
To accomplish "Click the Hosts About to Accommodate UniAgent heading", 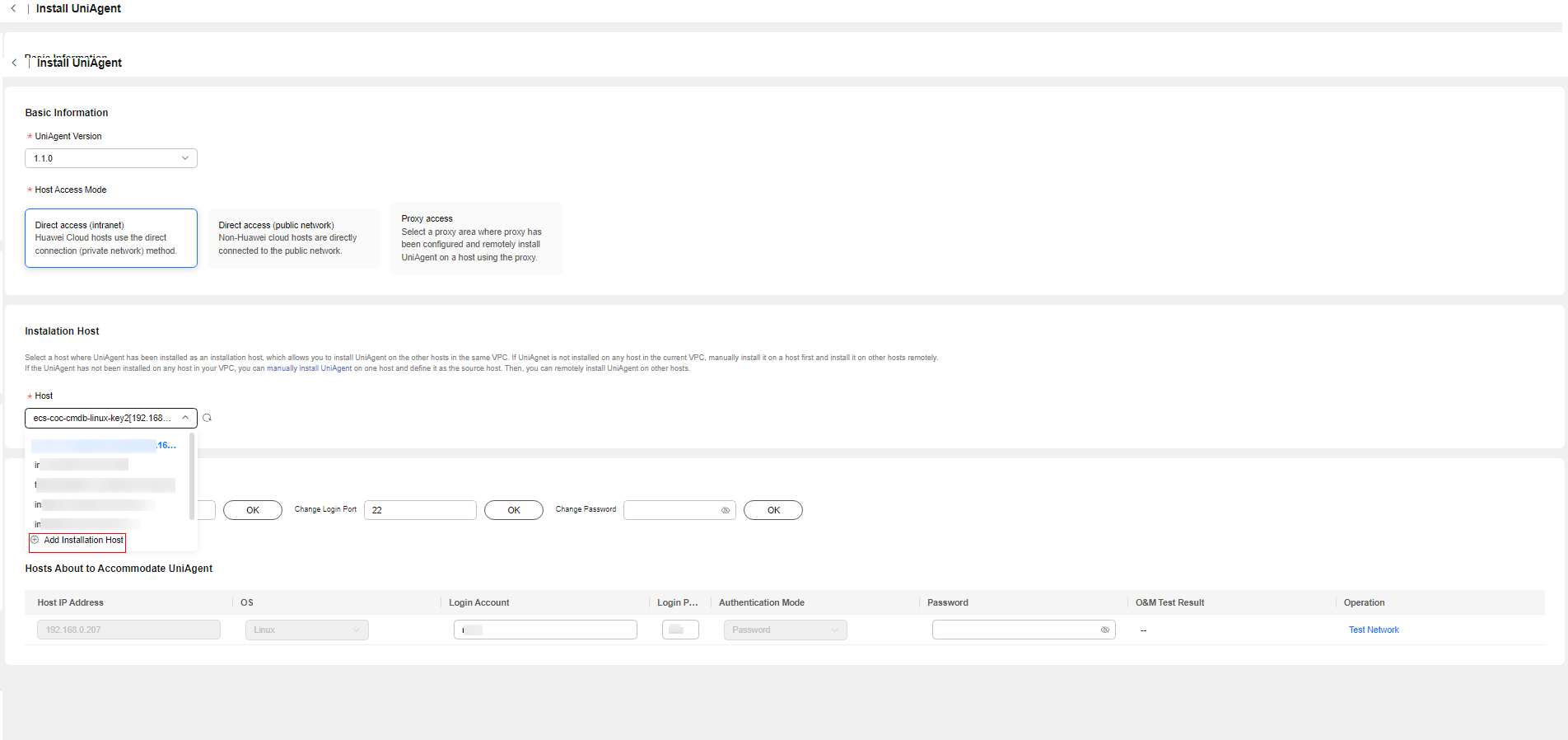I will (119, 569).
